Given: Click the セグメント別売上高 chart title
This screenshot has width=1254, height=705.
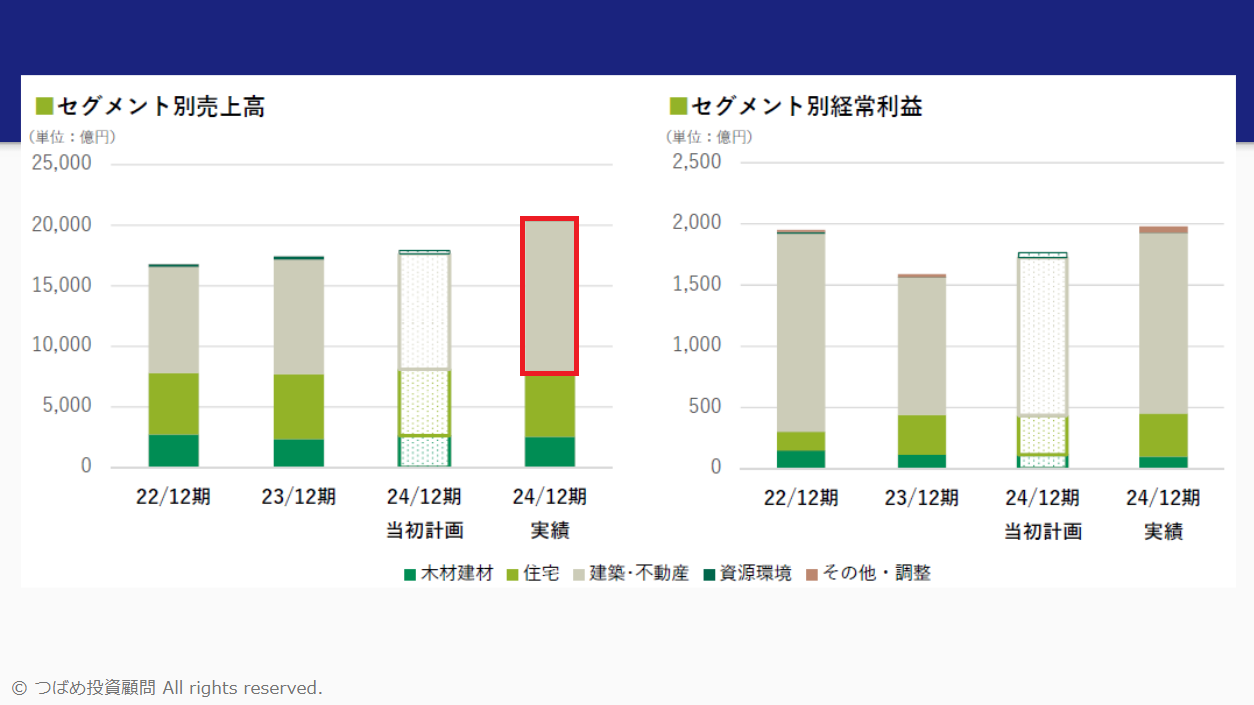Looking at the screenshot, I should coord(160,106).
